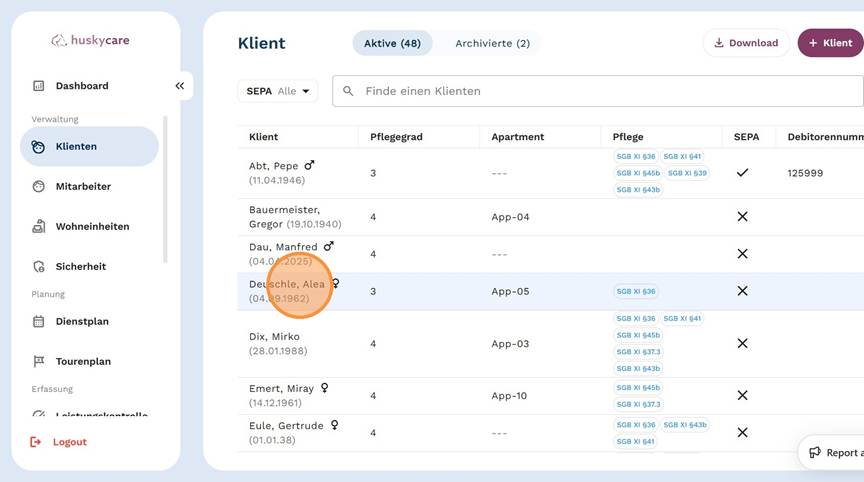Click the huskycare logo
This screenshot has width=864, height=482.
[x=90, y=40]
